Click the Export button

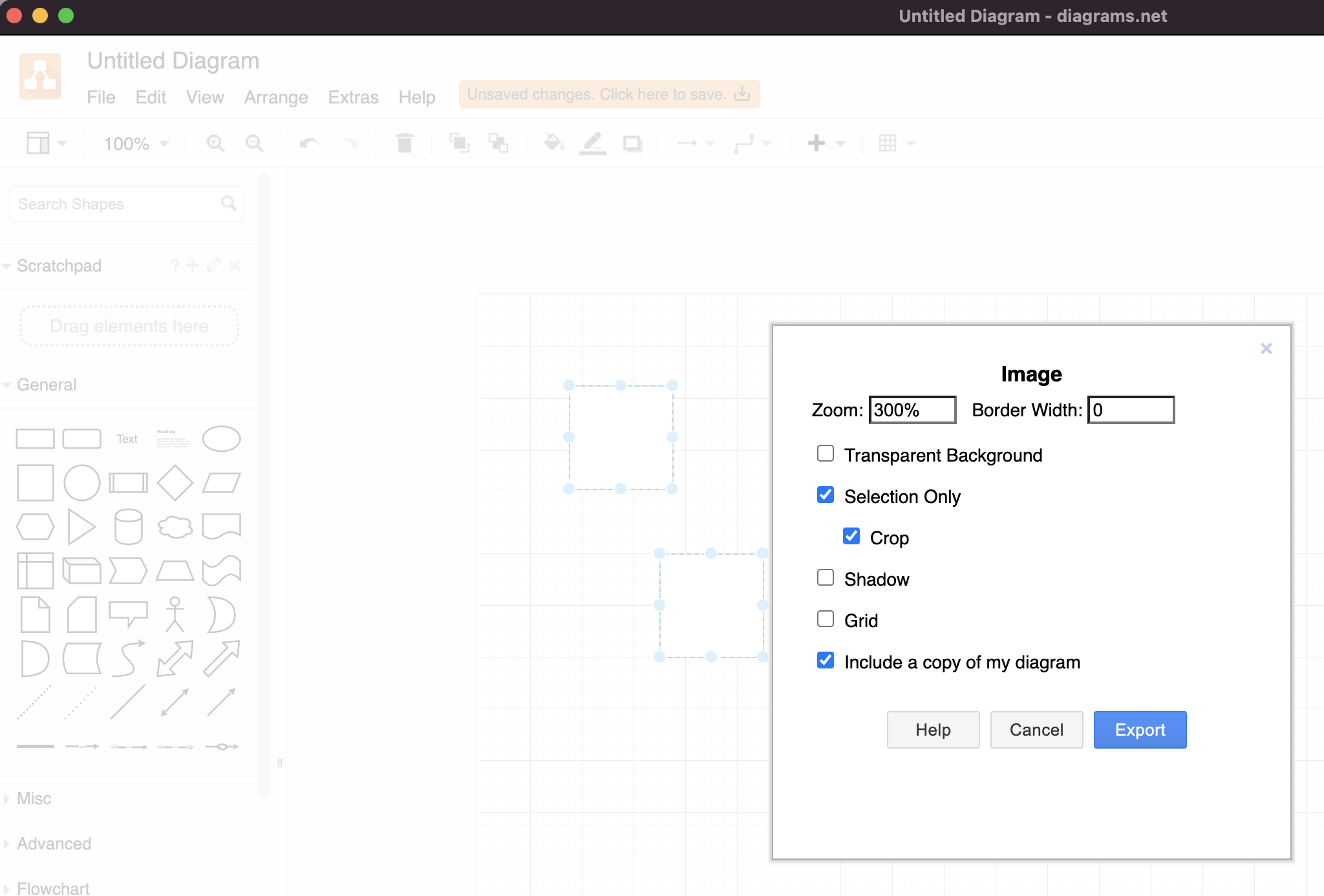(x=1139, y=730)
